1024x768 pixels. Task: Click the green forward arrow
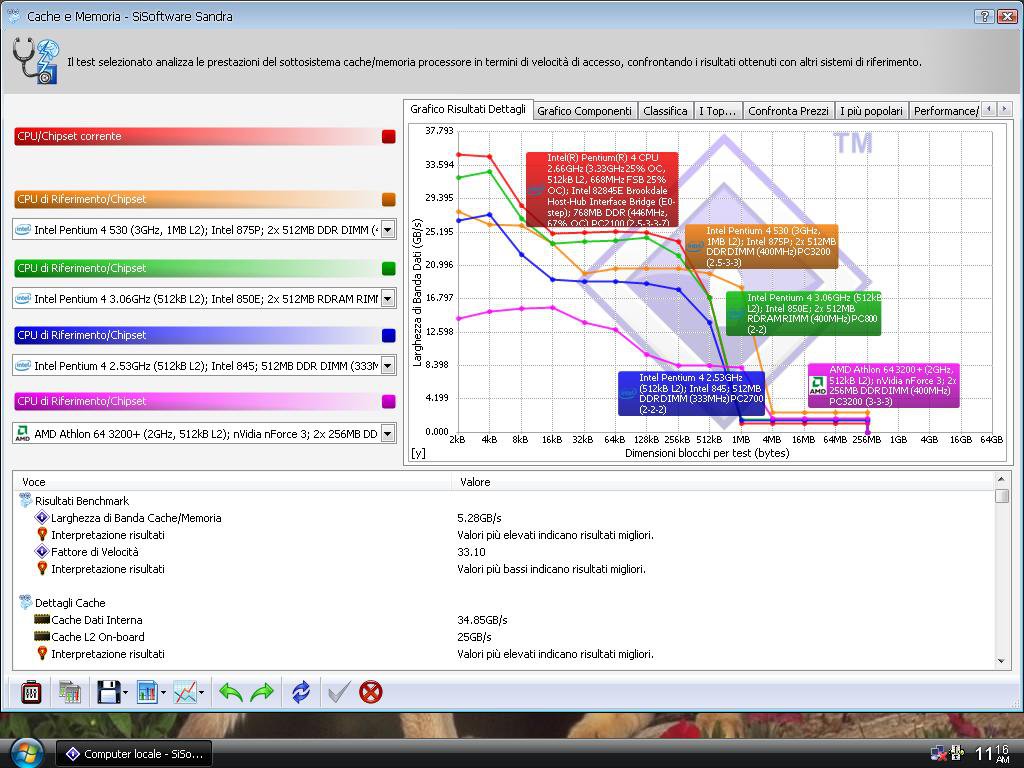(x=262, y=691)
